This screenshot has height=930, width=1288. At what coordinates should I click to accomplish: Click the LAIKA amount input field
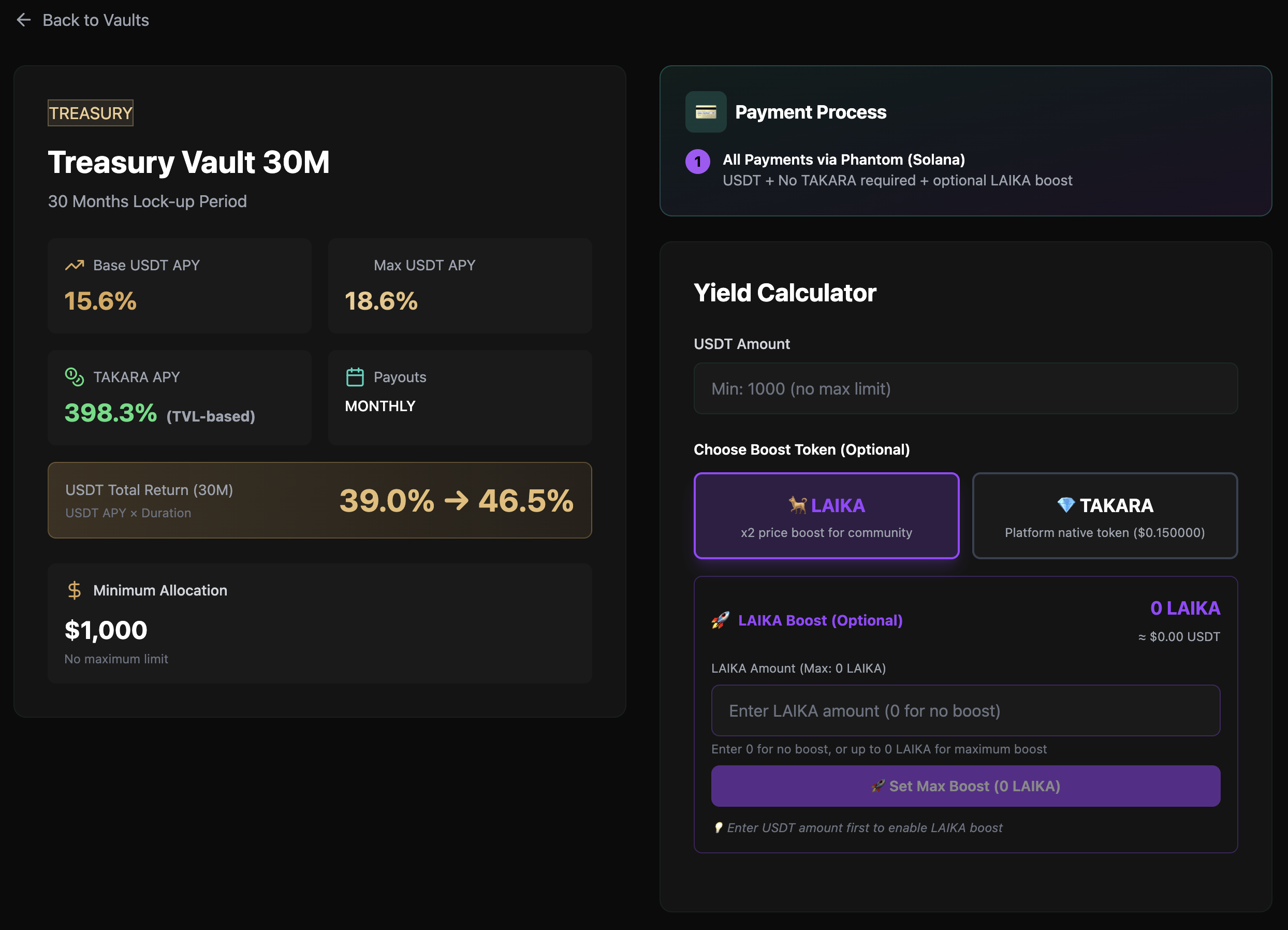965,711
